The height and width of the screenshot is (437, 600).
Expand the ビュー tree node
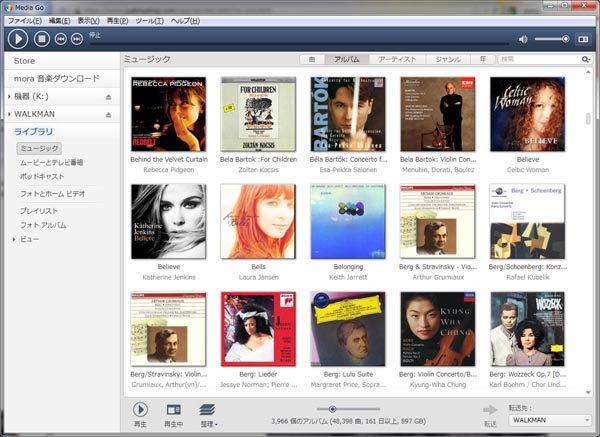pyautogui.click(x=14, y=239)
